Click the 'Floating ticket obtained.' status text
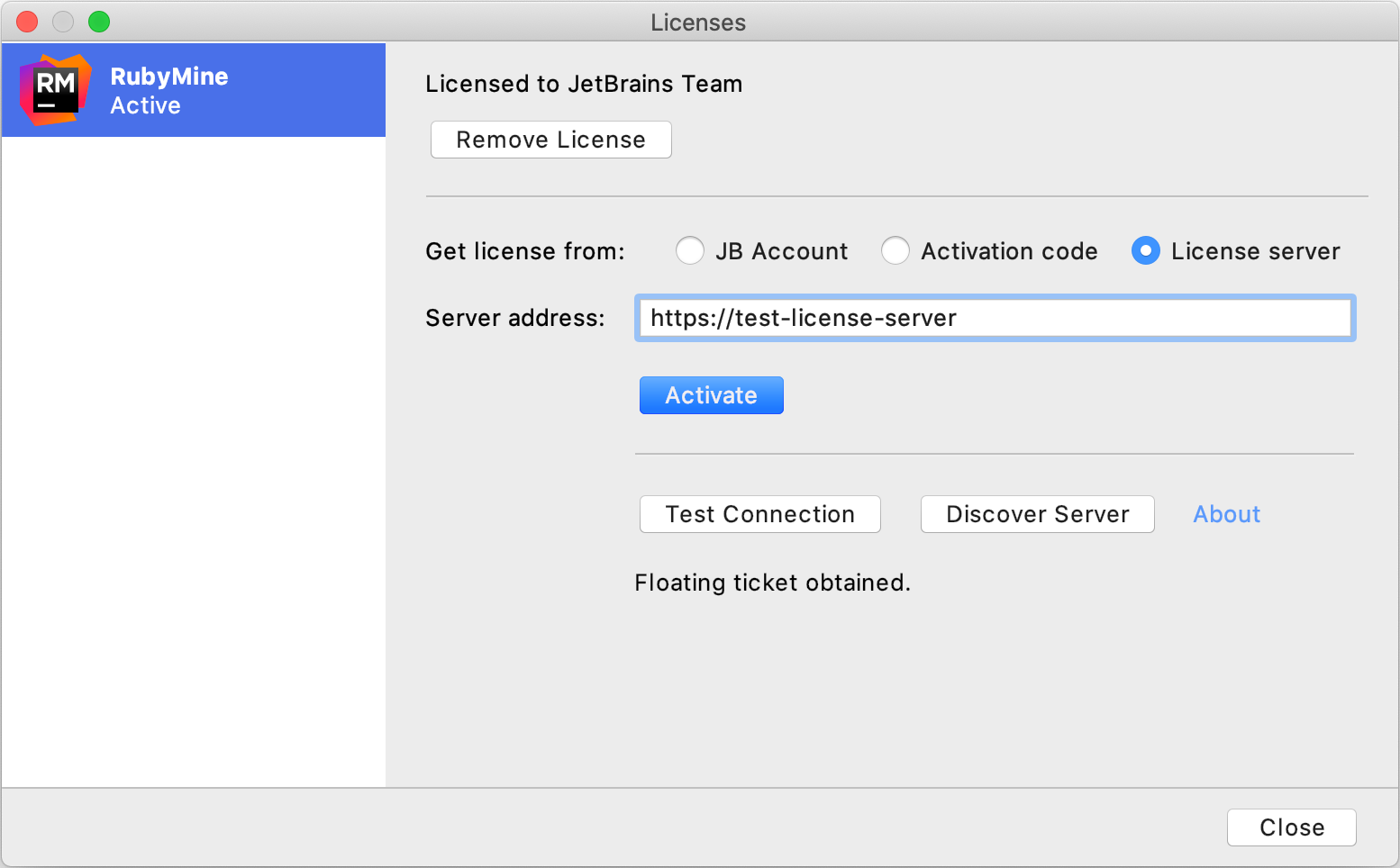 (x=773, y=583)
